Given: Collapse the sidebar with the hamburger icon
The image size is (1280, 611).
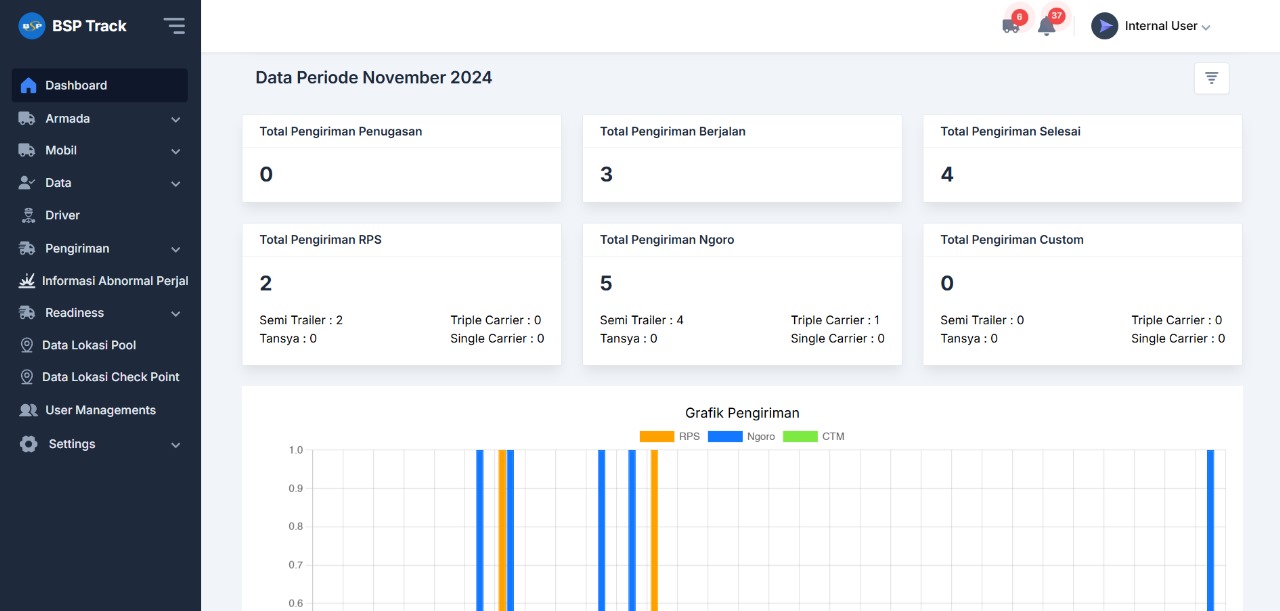Looking at the screenshot, I should (174, 26).
